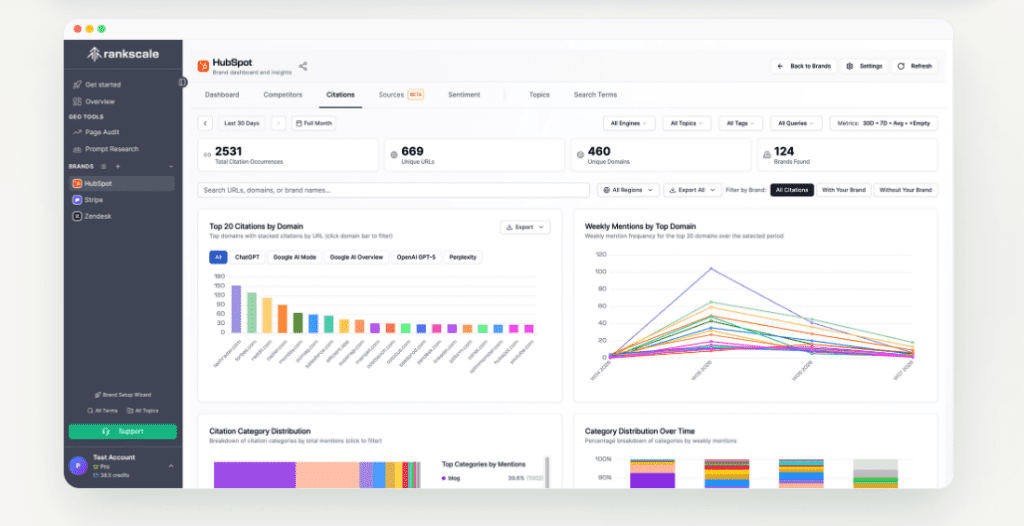
Task: Click the list icon next to BRANDS heading
Action: pos(103,167)
